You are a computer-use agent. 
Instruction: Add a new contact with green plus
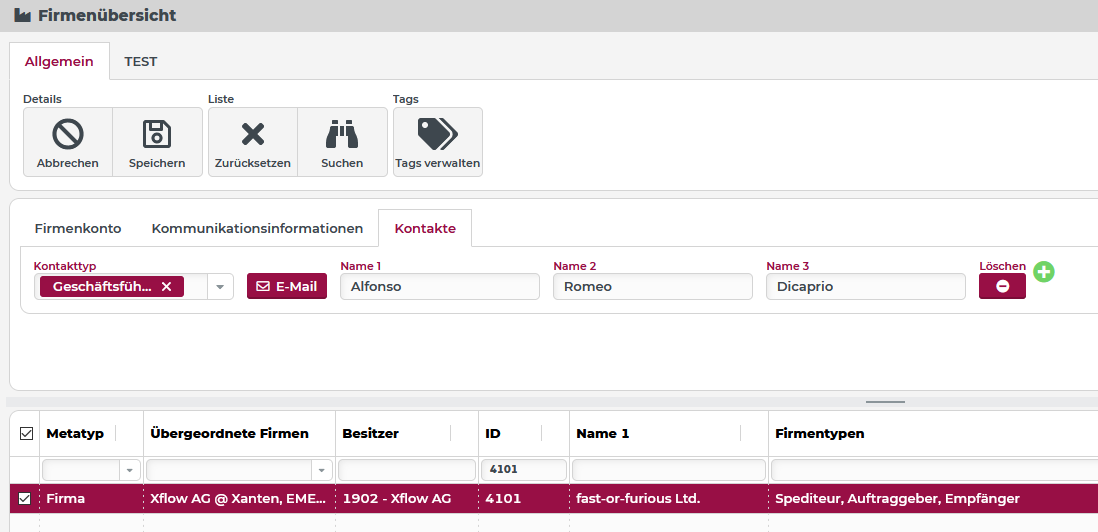pos(1044,271)
